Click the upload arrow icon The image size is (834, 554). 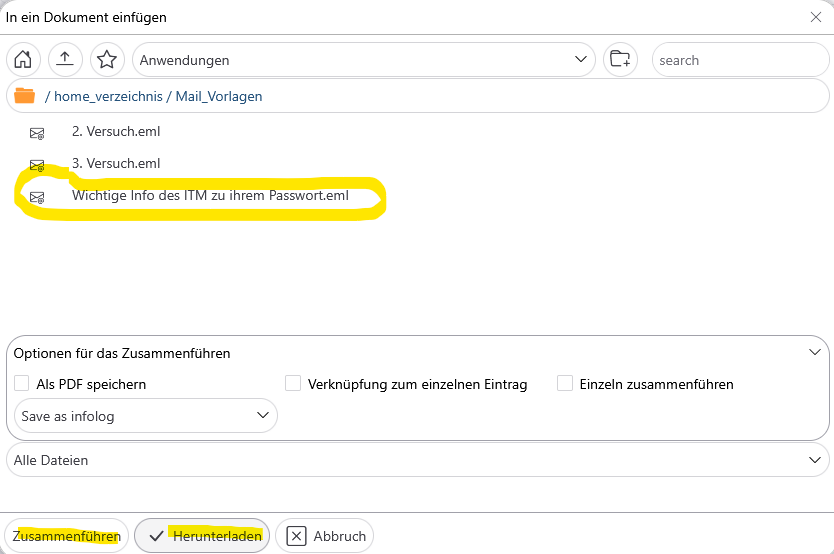point(65,60)
